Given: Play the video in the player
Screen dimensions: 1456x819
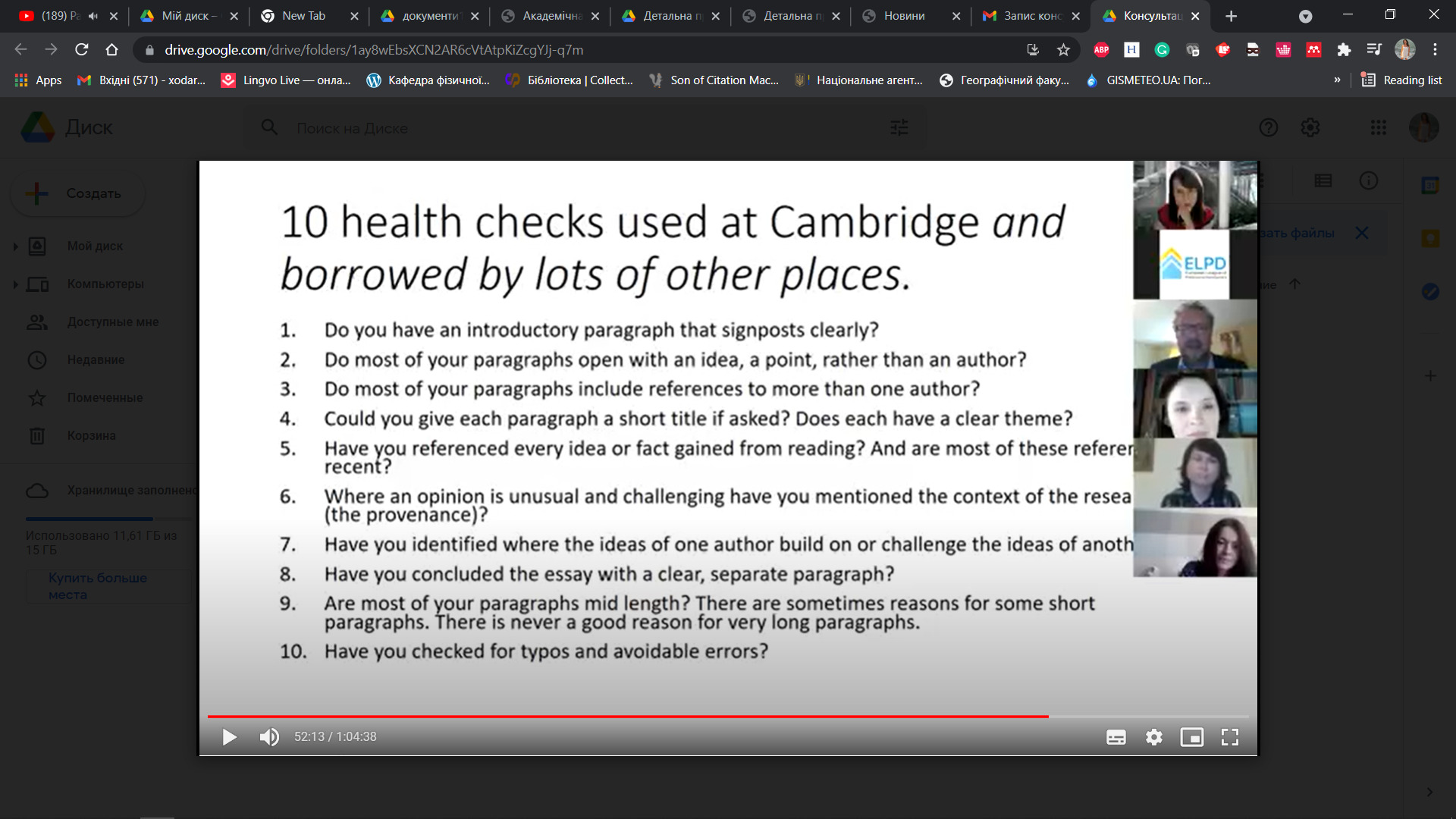Looking at the screenshot, I should click(x=229, y=737).
